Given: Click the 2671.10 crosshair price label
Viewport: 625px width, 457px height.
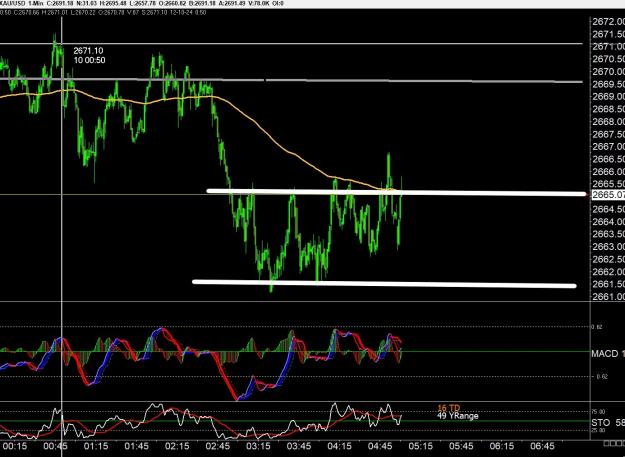Looking at the screenshot, I should (x=88, y=51).
